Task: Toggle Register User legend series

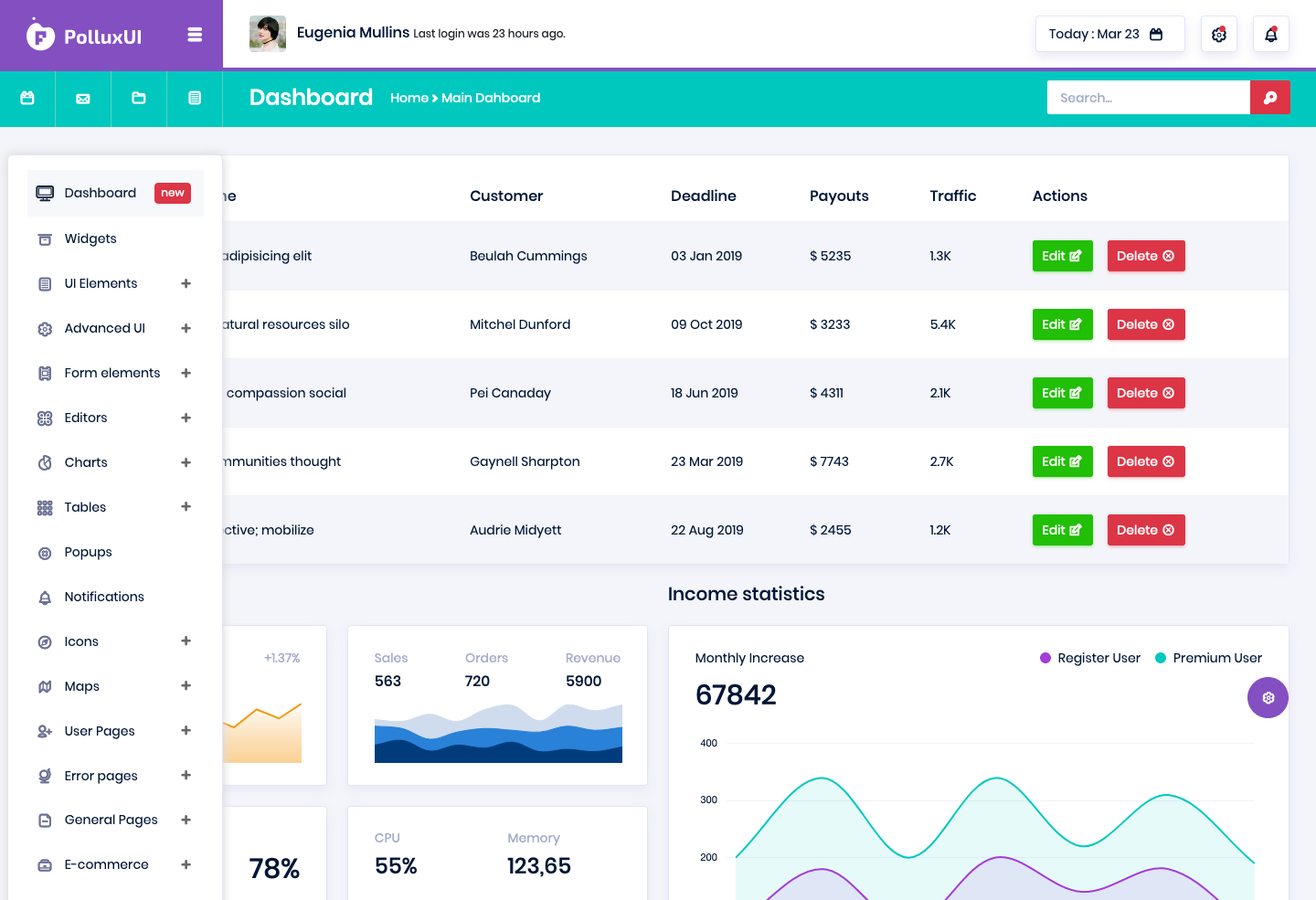Action: [1090, 658]
